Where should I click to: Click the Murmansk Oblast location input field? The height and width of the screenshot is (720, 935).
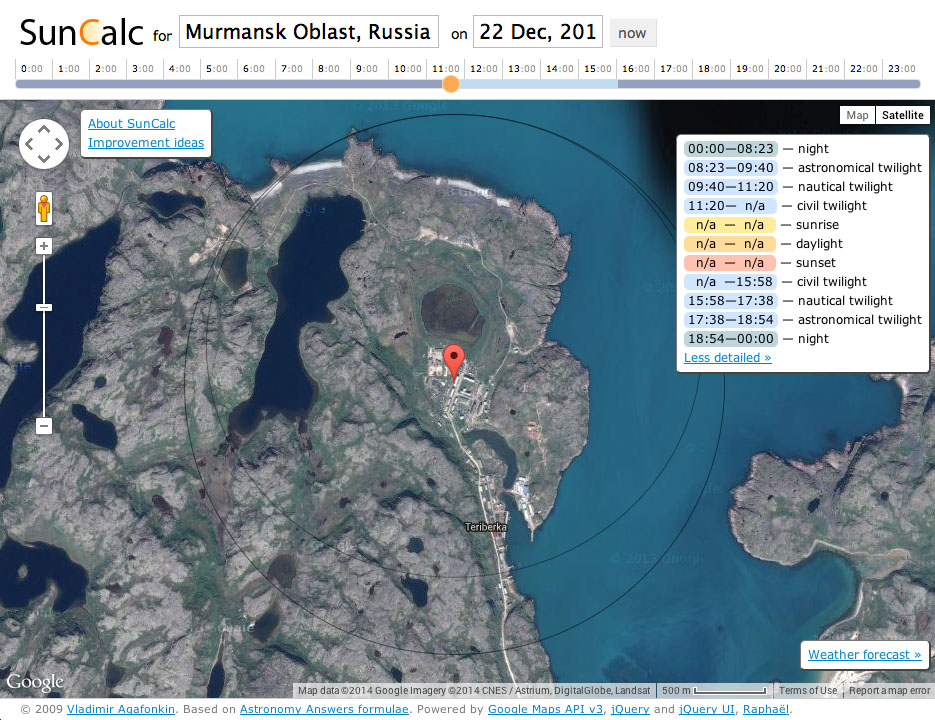click(308, 32)
